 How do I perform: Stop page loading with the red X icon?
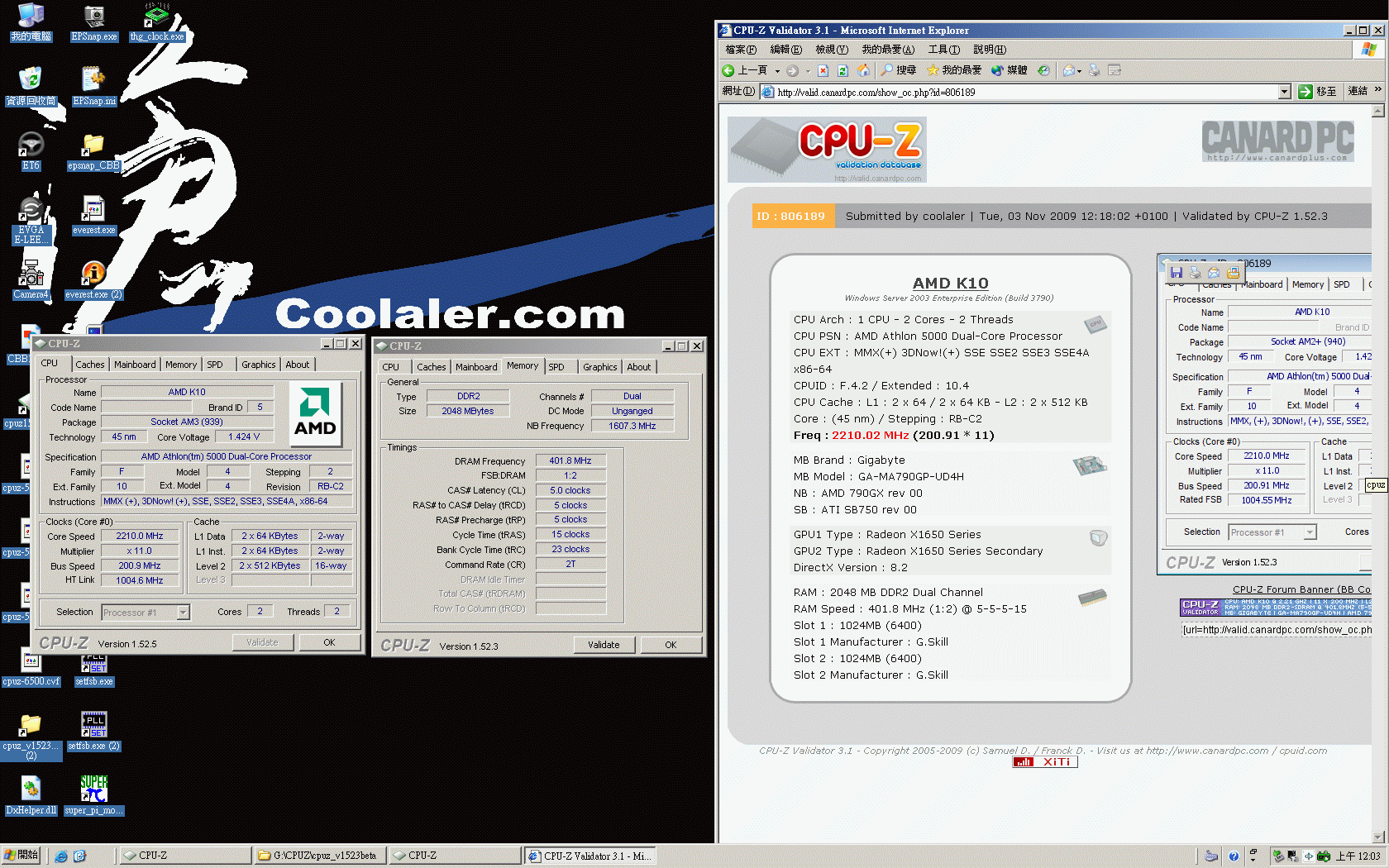(823, 70)
